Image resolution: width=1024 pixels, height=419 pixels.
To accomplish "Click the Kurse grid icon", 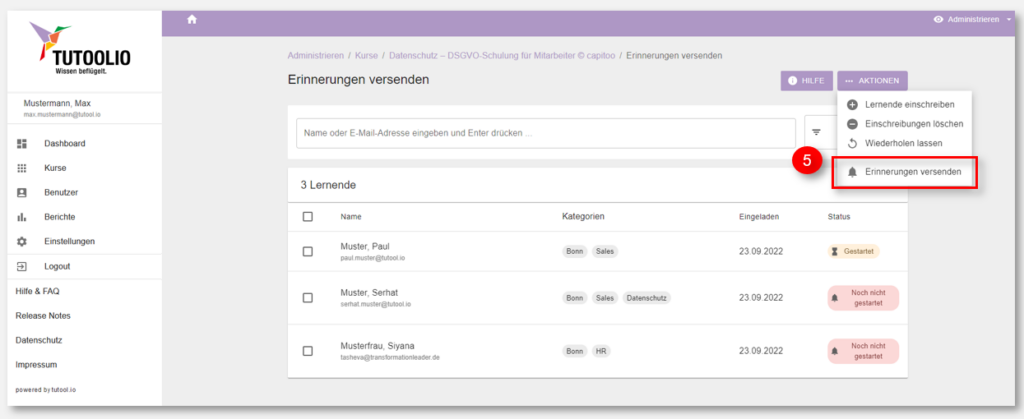I will point(22,168).
